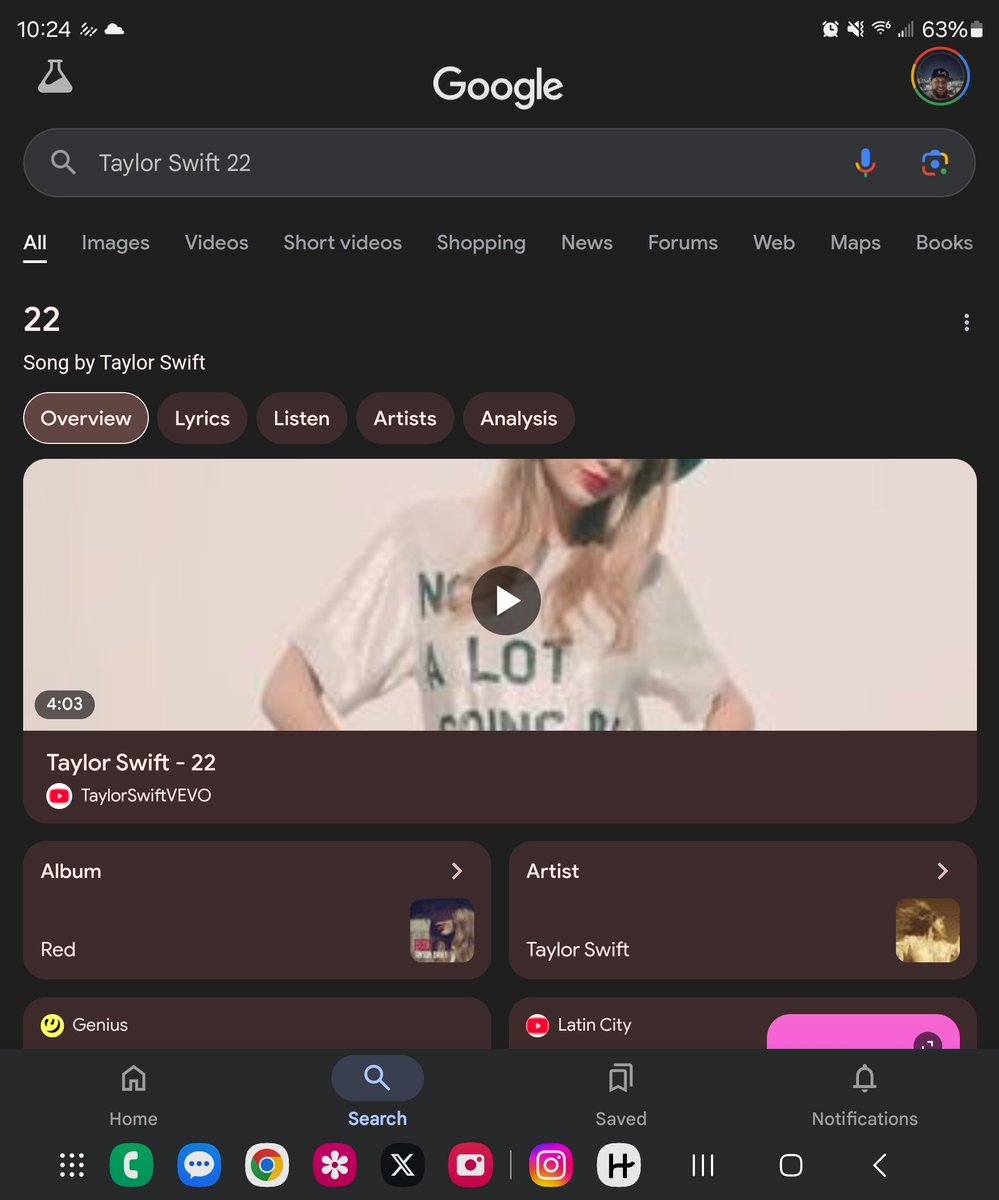Open the Notifications bell tab

coord(865,1094)
